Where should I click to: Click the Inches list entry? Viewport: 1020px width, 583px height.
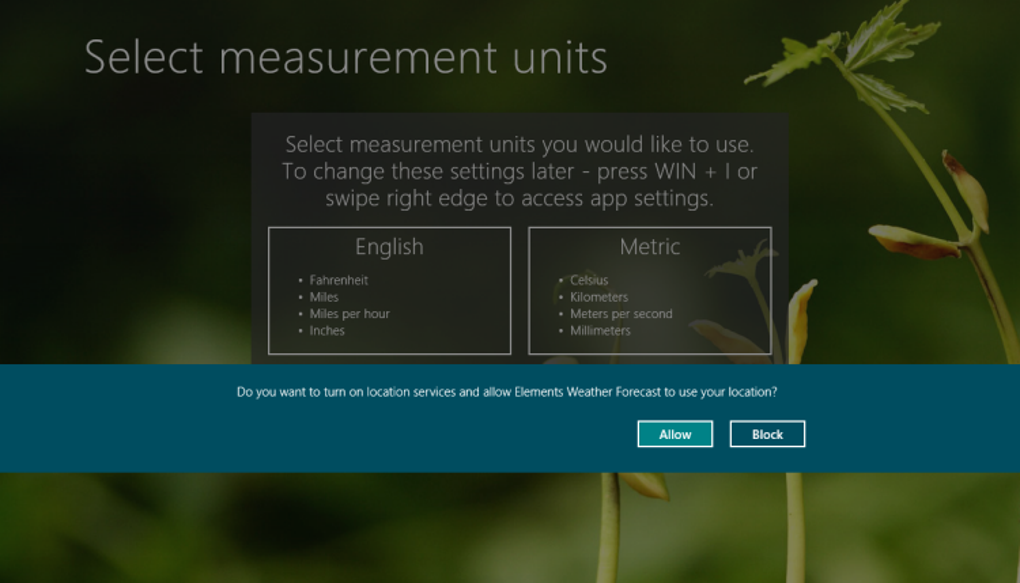[327, 331]
